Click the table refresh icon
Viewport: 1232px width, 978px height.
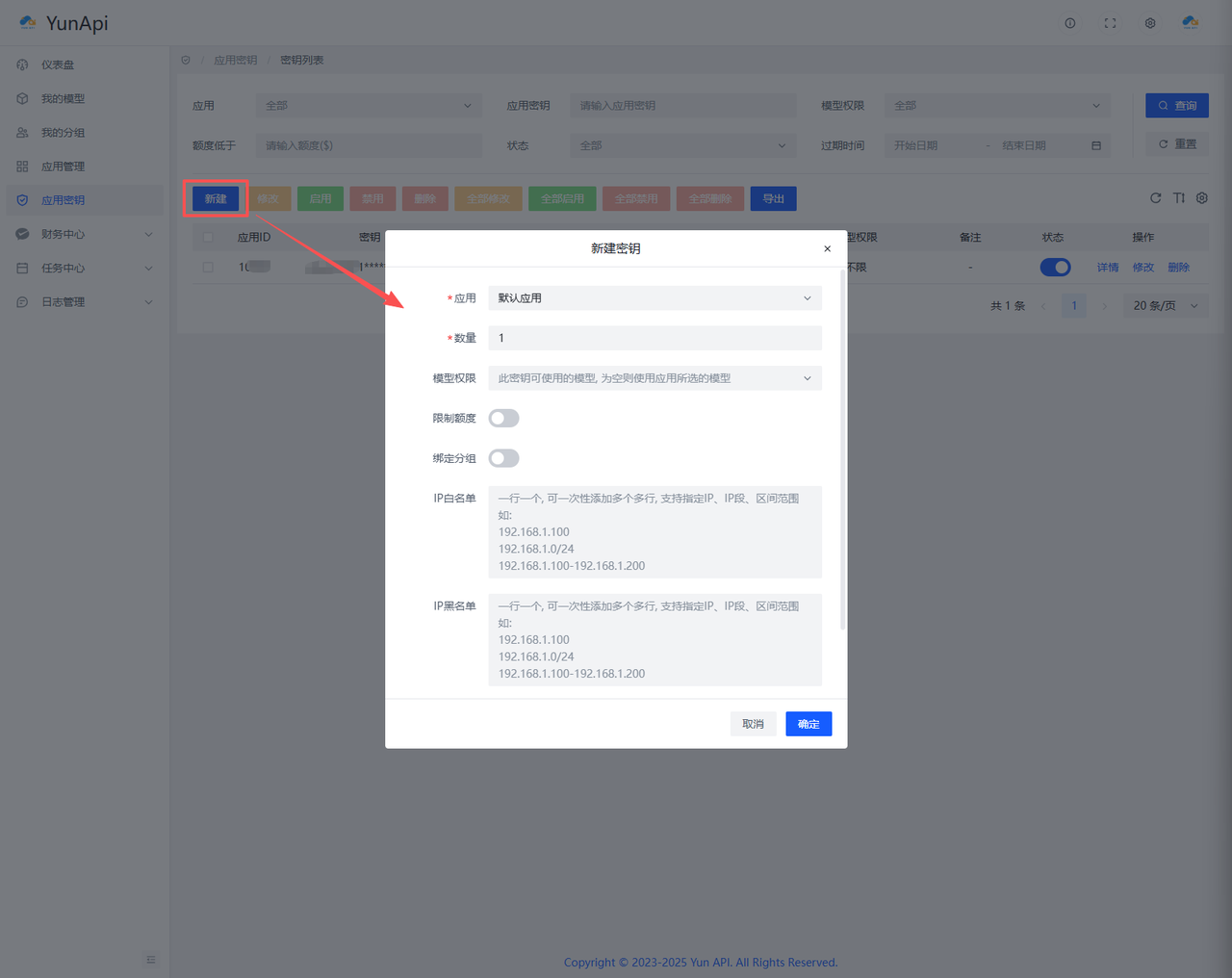click(x=1155, y=198)
